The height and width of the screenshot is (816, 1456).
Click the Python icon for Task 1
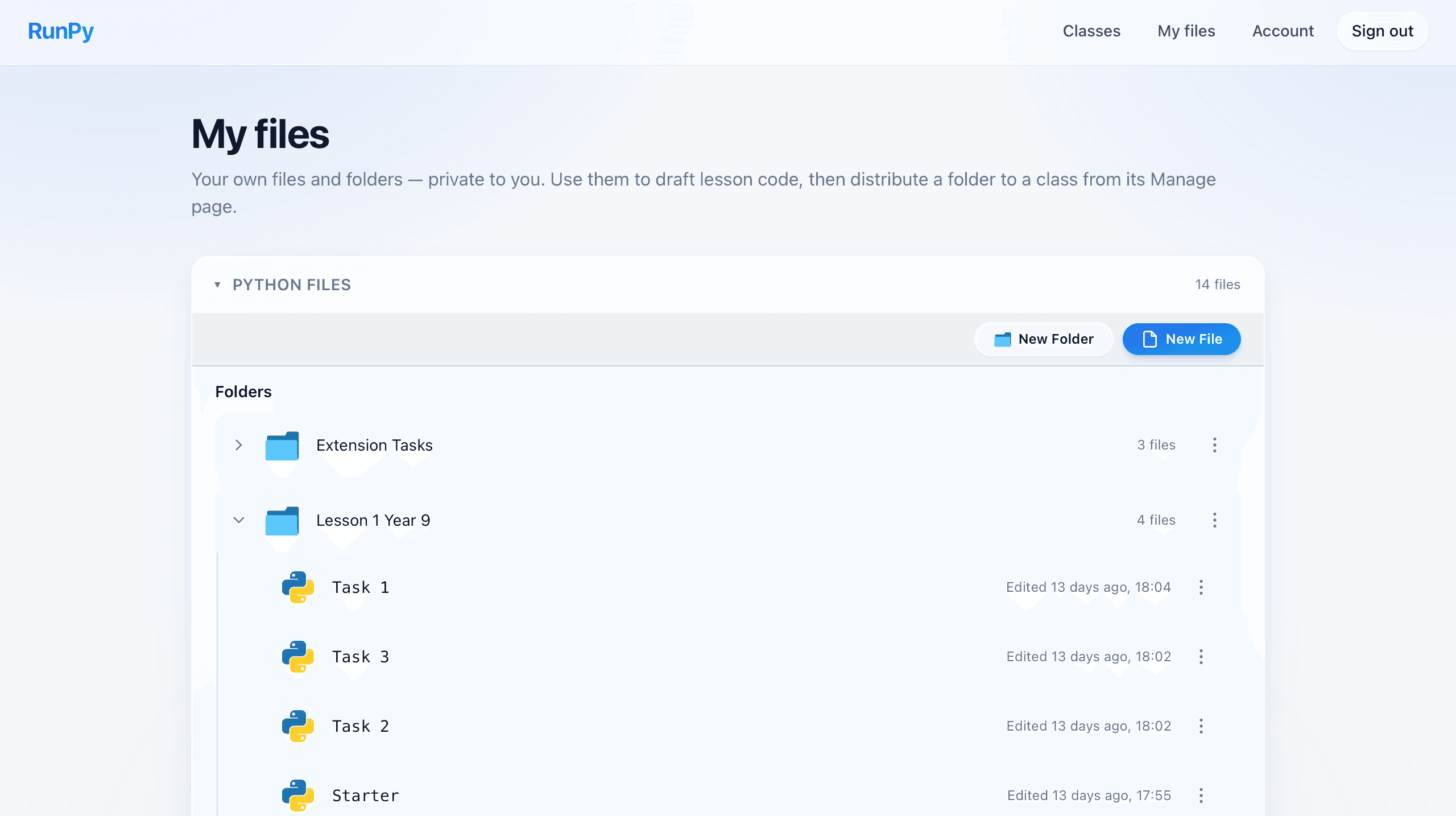(x=298, y=587)
